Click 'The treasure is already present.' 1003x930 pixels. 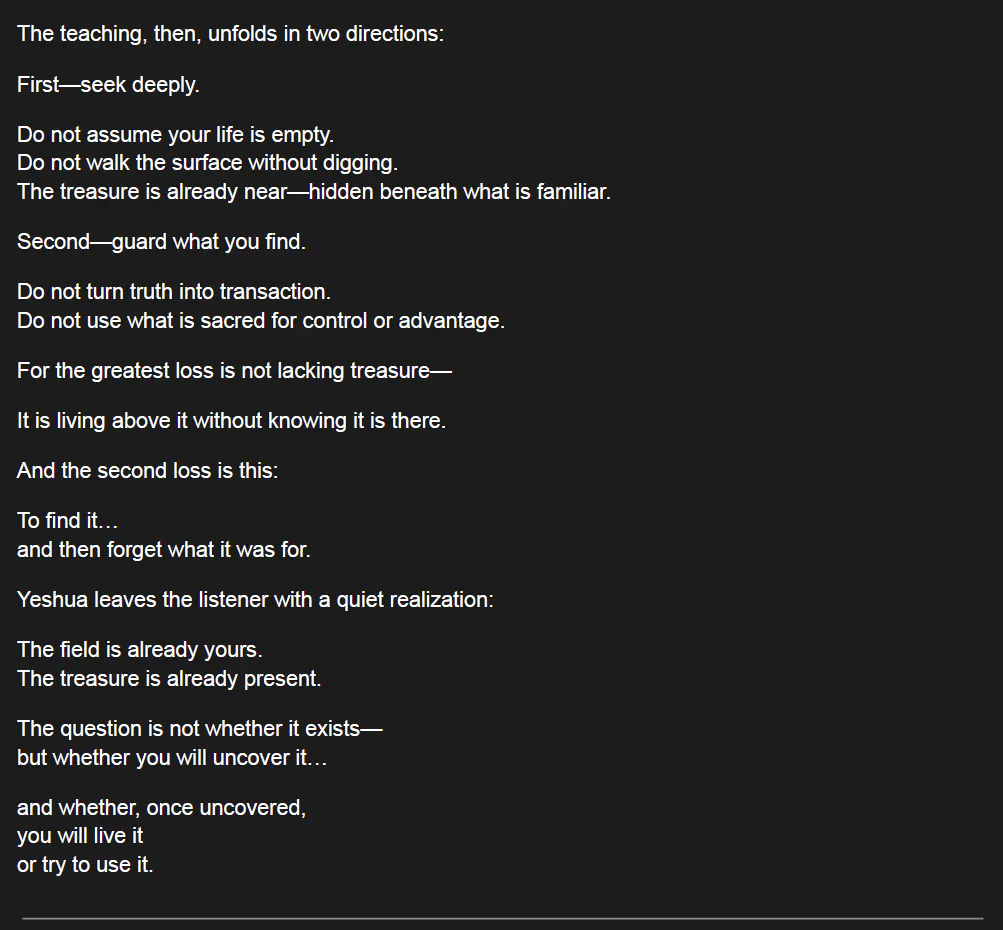(x=169, y=679)
